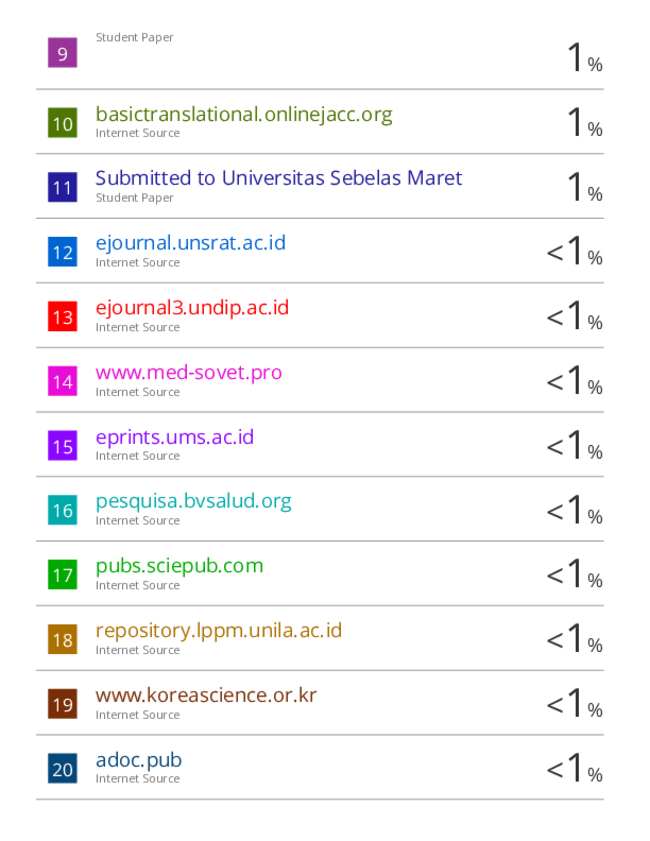Click the teal source number 16 badge
Screen dimensions: 650x841
62,510
